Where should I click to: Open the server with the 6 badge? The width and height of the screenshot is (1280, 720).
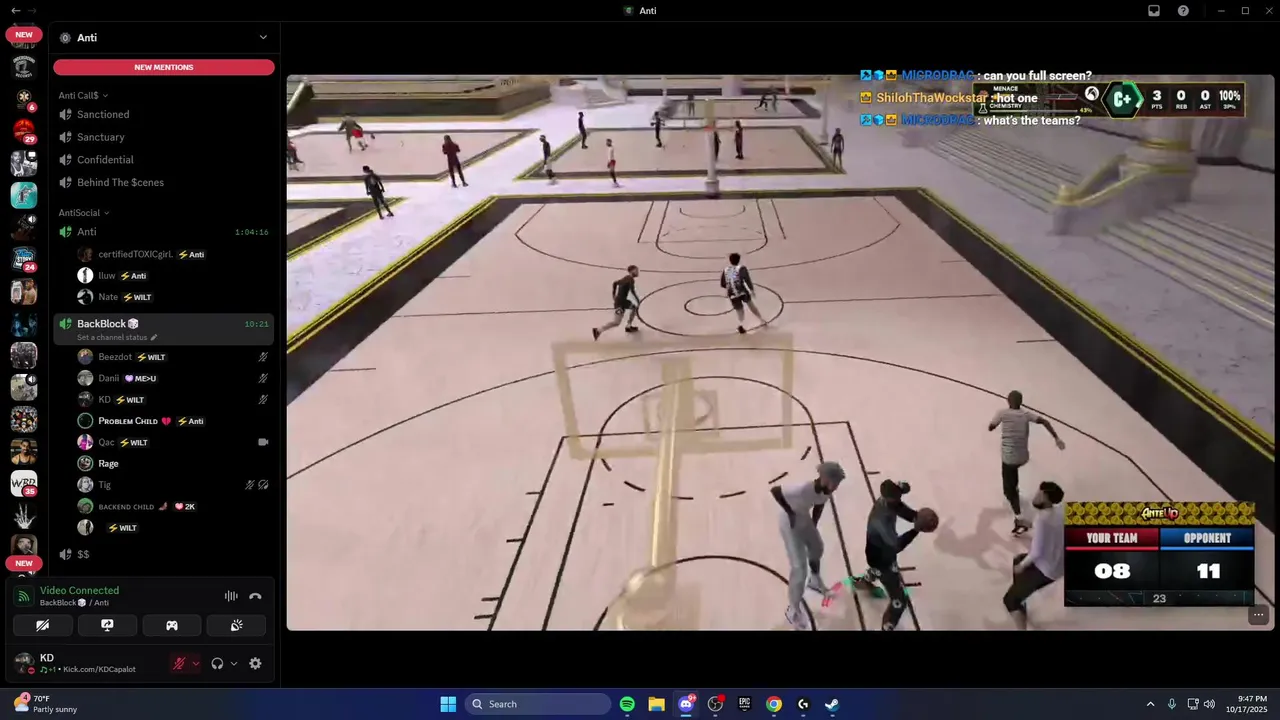(x=24, y=98)
